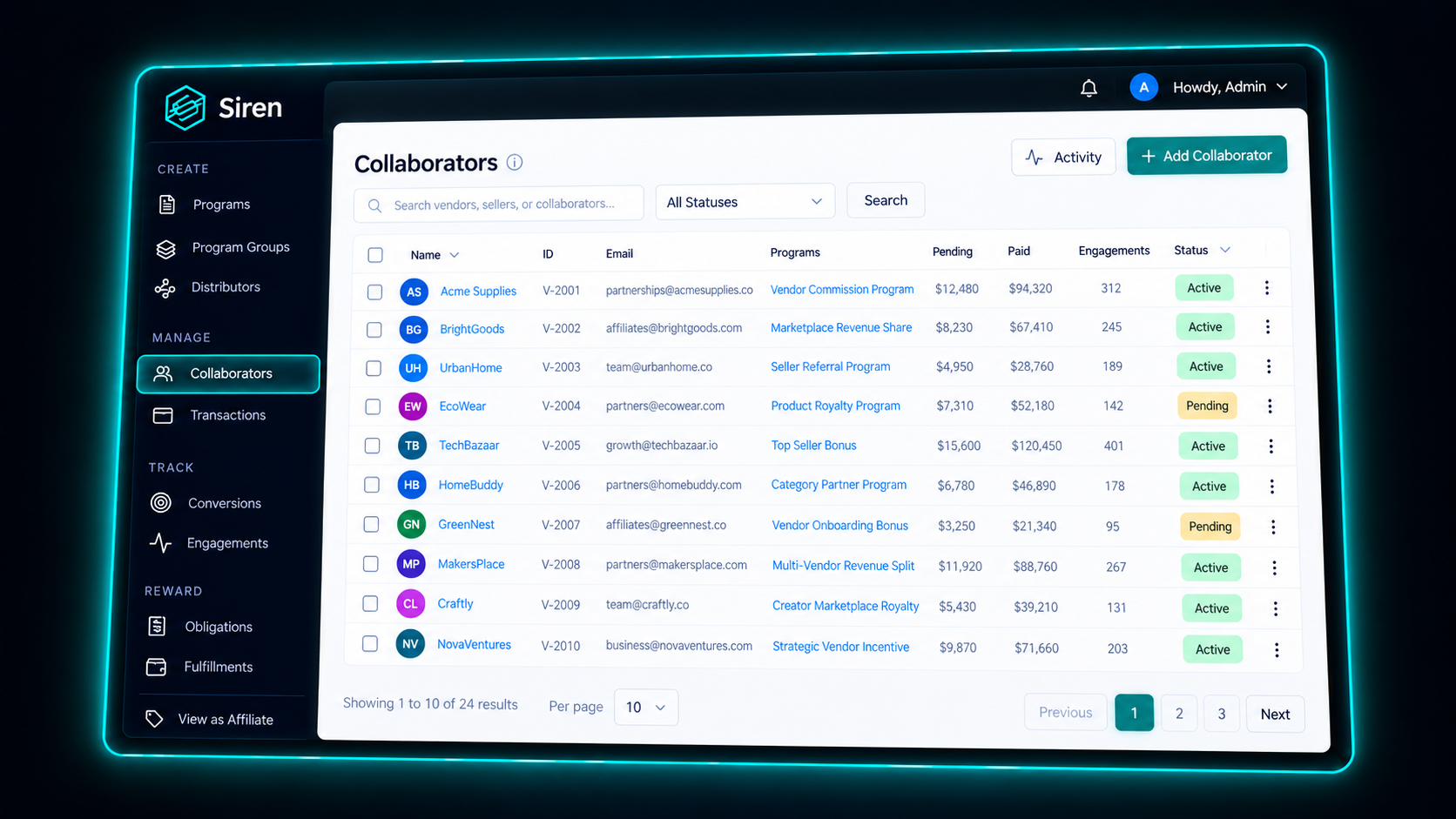Jump to page 3
Screen dimensions: 1456x819
pos(1222,714)
